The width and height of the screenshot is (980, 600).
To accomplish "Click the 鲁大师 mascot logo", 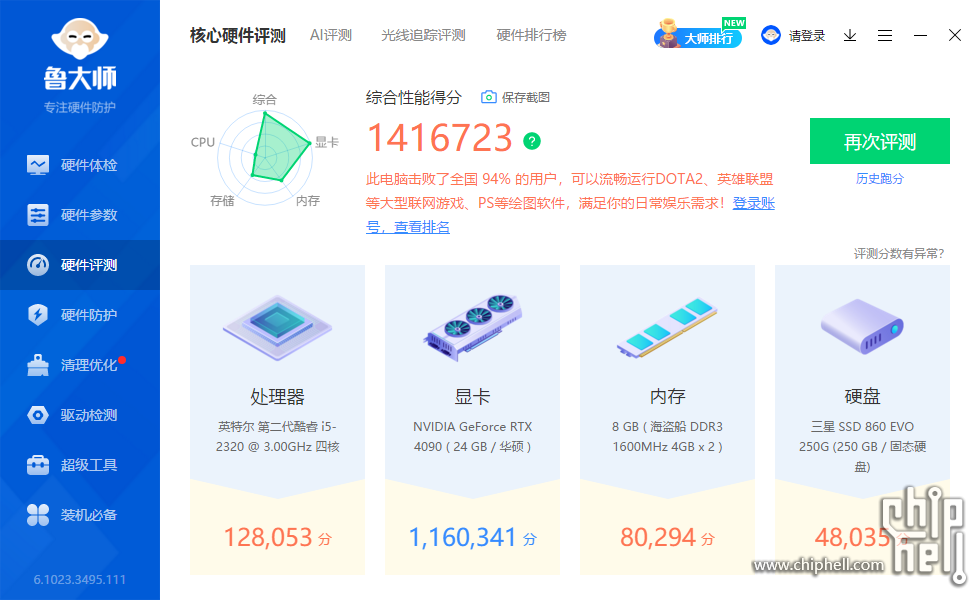I will pyautogui.click(x=80, y=39).
